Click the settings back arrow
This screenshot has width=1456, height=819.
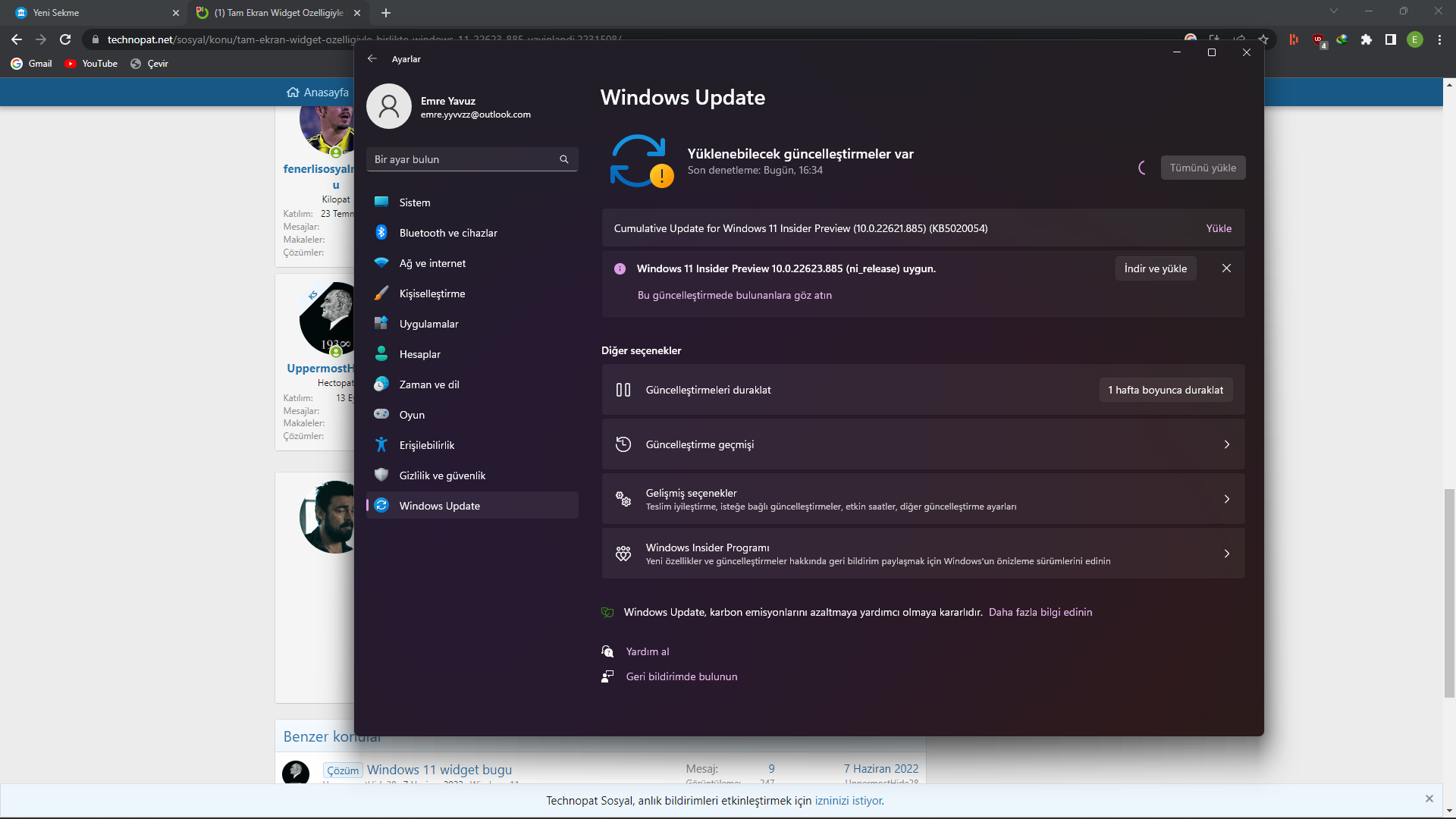(x=372, y=58)
